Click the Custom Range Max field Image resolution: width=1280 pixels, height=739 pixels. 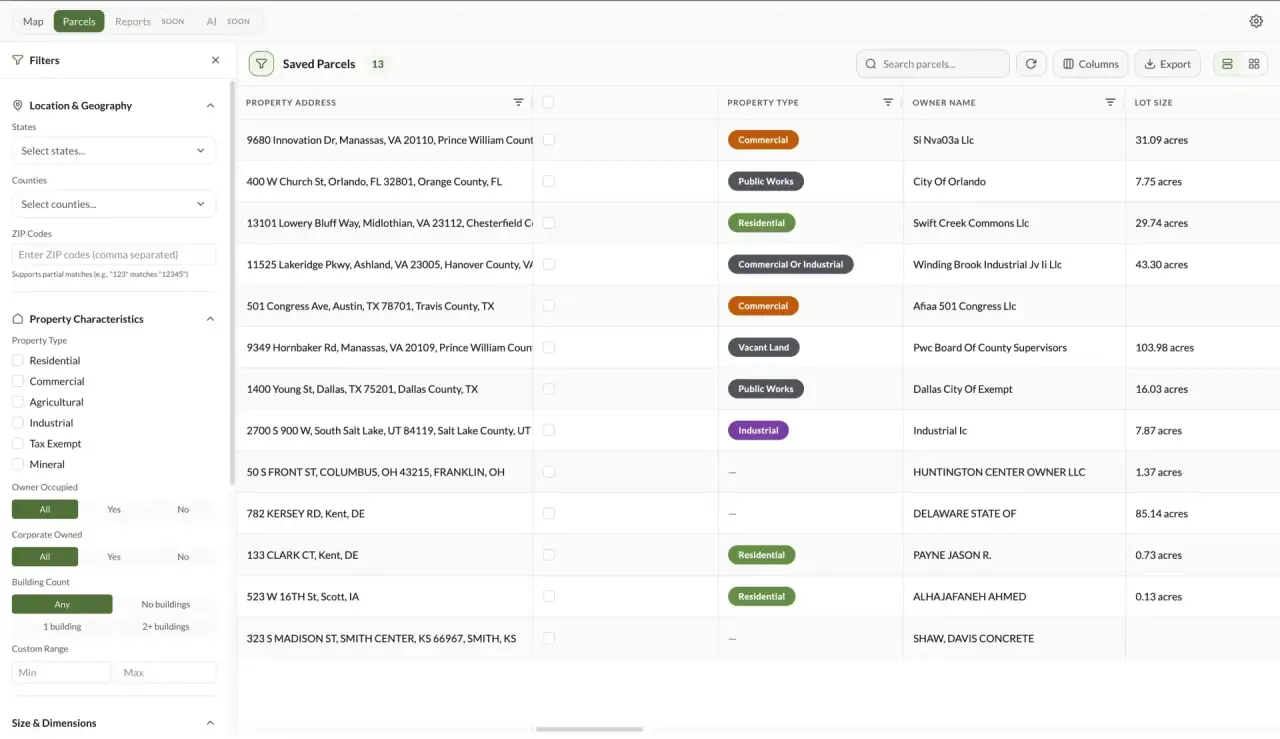pos(166,673)
